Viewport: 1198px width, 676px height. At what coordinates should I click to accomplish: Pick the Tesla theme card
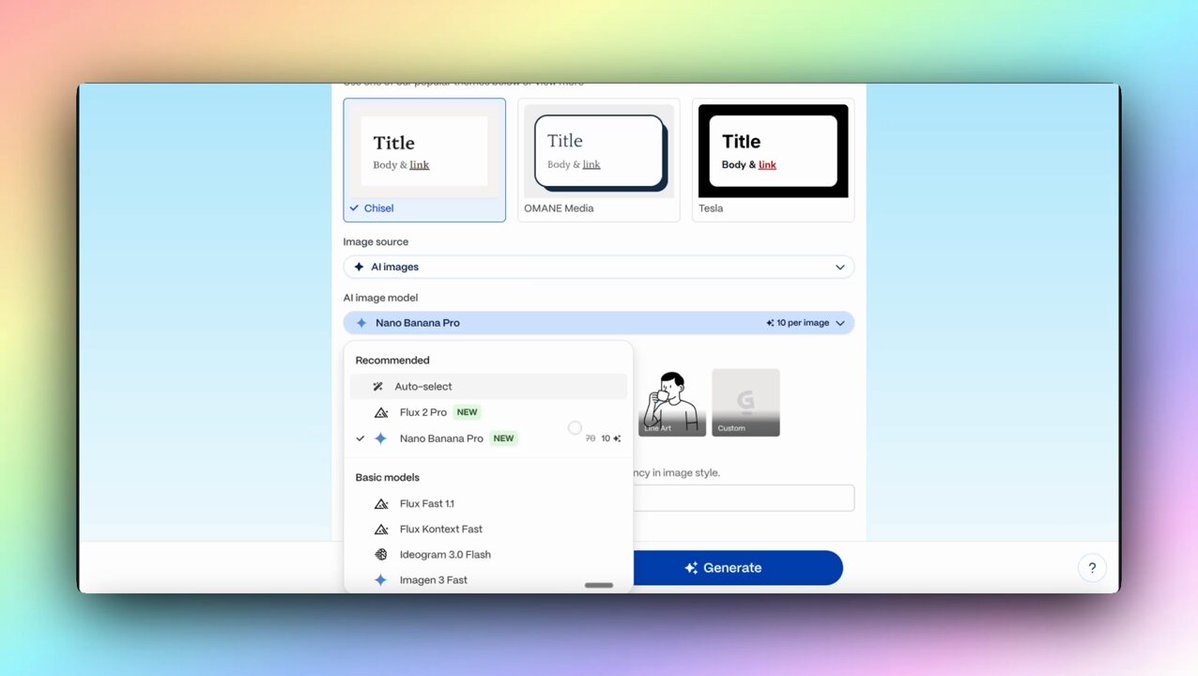(772, 159)
